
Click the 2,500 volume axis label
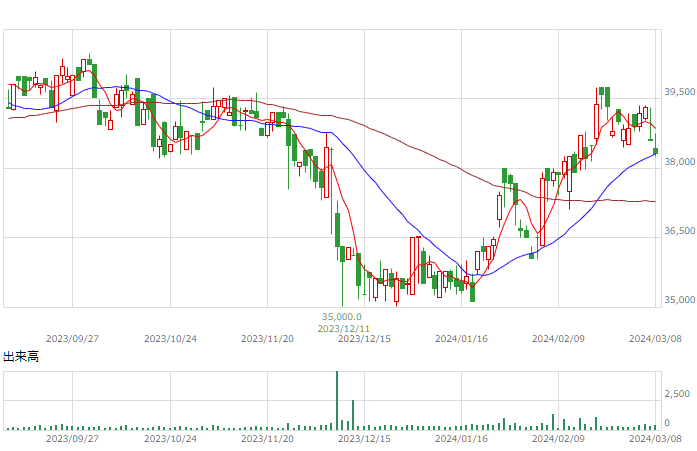tap(677, 394)
